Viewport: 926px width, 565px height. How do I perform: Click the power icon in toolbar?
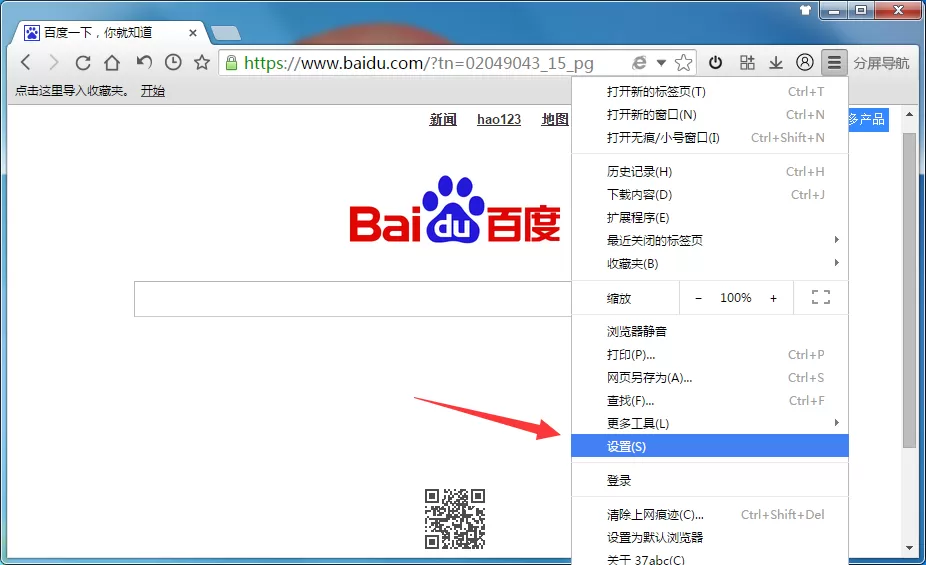(x=715, y=62)
